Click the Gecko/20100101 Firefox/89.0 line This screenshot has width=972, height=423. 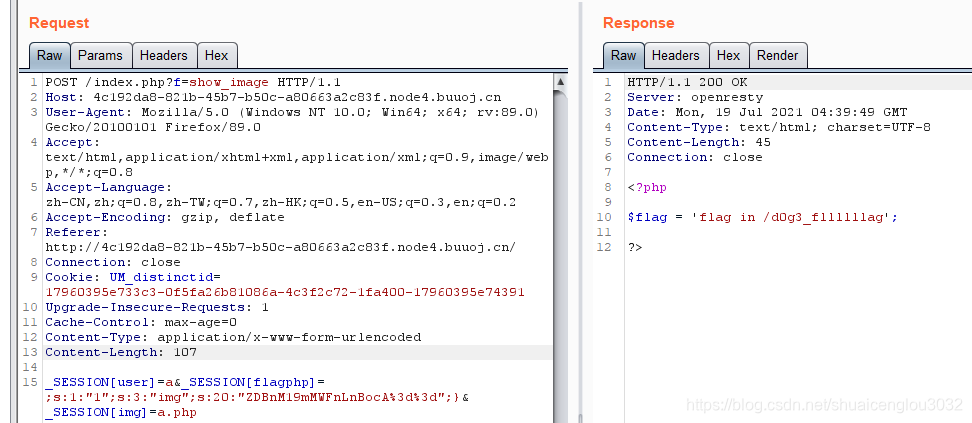click(x=153, y=127)
